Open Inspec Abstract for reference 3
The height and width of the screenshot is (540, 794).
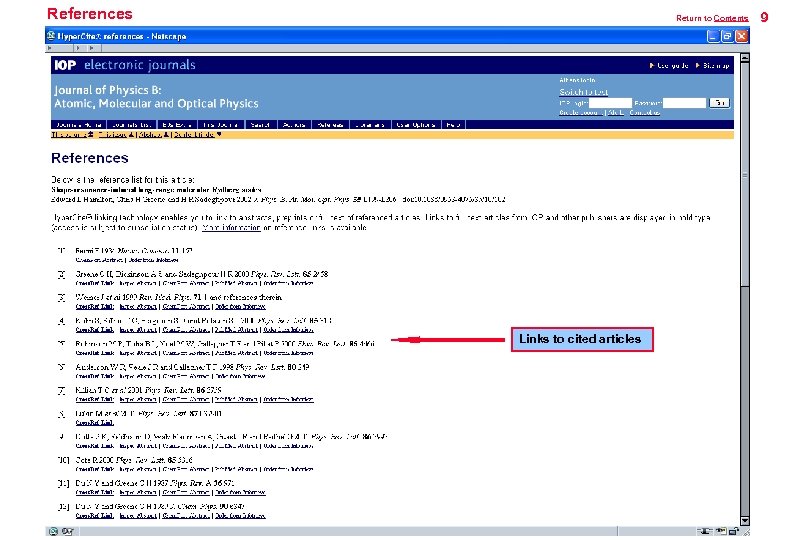(138, 306)
